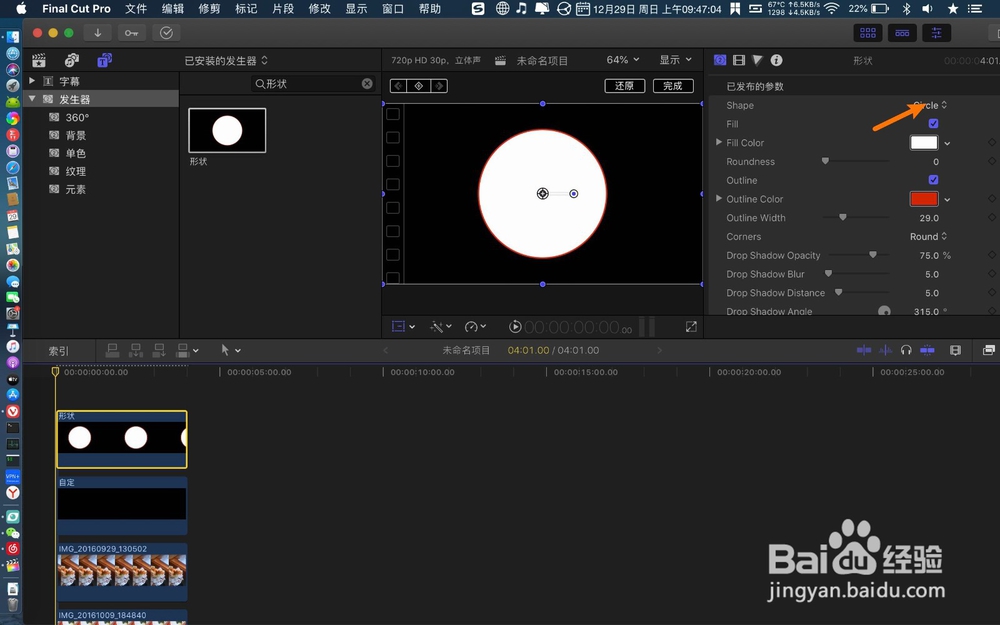Open the retime speedometer dropdown

point(475,327)
